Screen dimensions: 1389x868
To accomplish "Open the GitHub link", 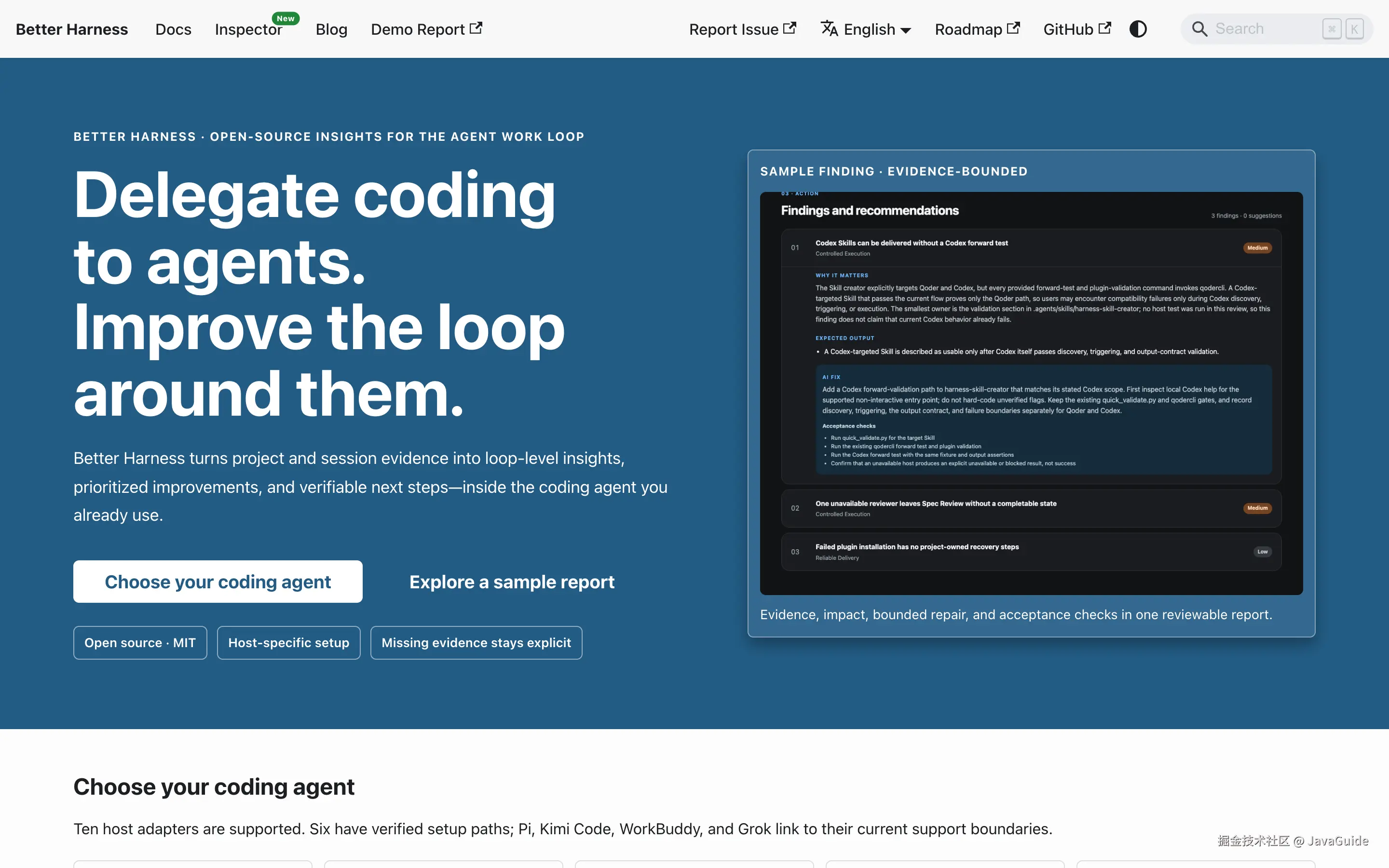I will (1077, 29).
